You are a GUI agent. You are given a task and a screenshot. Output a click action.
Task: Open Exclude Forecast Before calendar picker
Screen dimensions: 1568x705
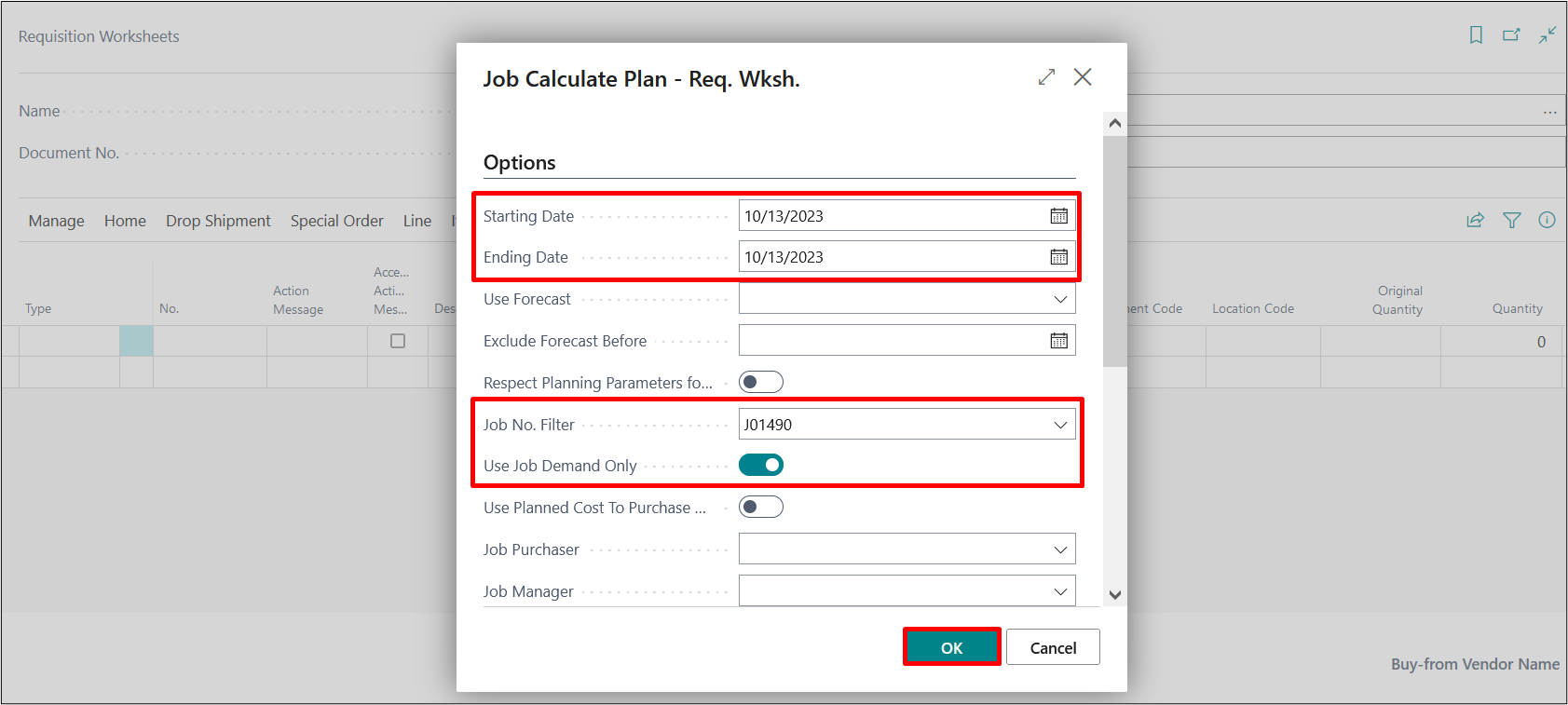[x=1058, y=341]
